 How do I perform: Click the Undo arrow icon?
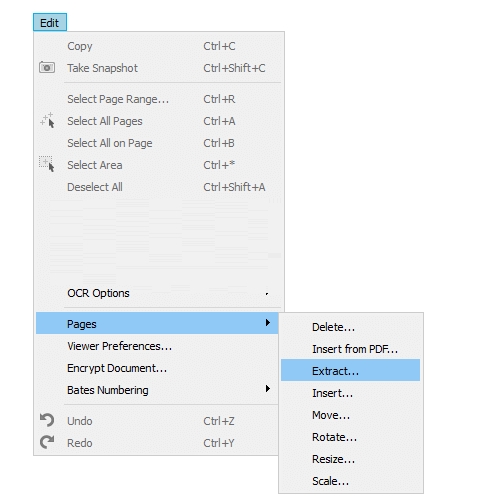coord(47,420)
